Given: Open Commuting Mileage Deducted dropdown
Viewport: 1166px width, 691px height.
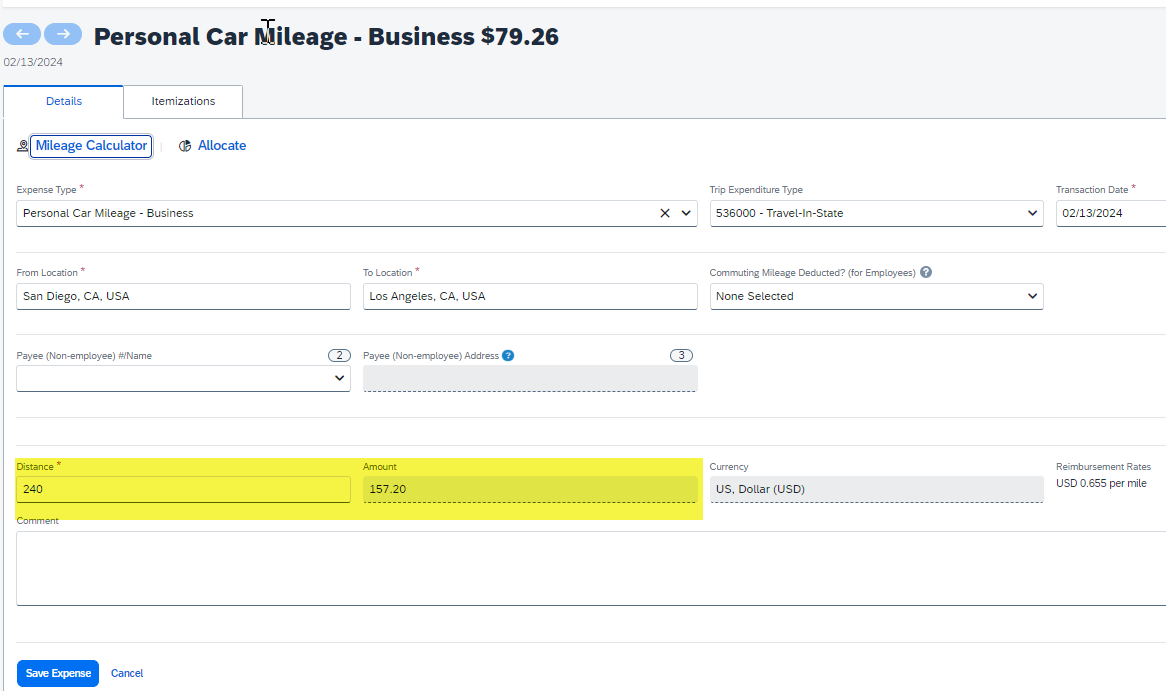Looking at the screenshot, I should (876, 296).
